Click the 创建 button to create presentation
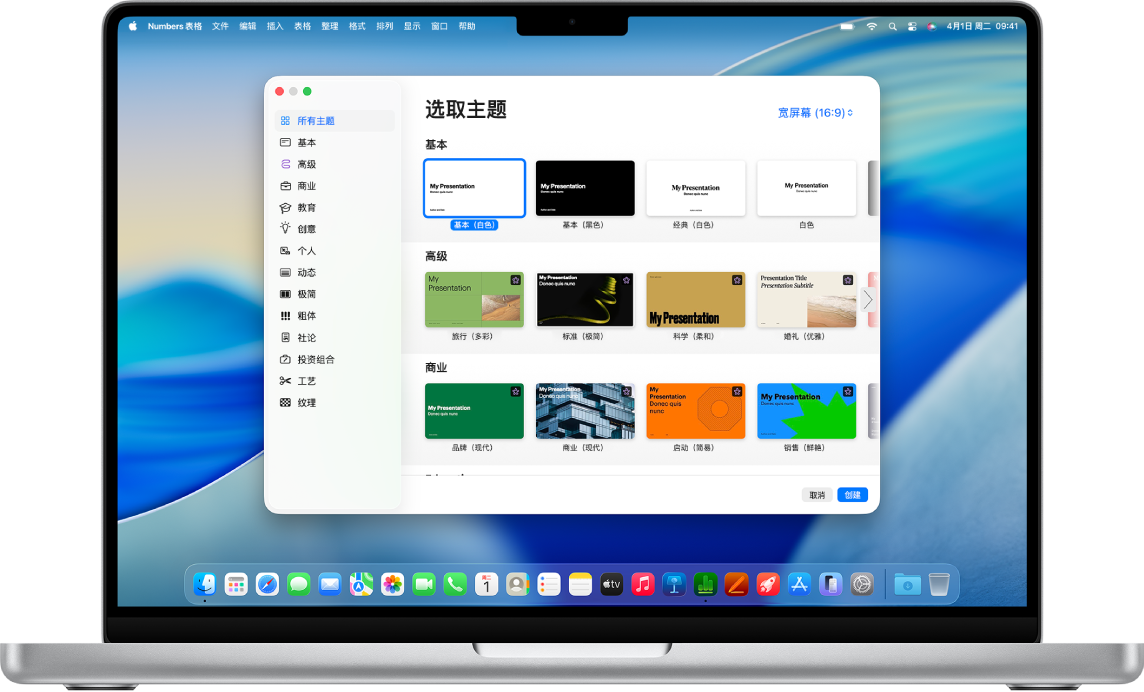Screen dimensions: 1144x692 852,494
